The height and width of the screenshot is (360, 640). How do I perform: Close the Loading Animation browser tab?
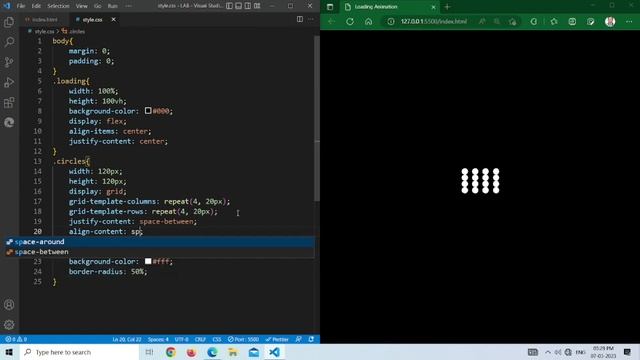(x=433, y=7)
